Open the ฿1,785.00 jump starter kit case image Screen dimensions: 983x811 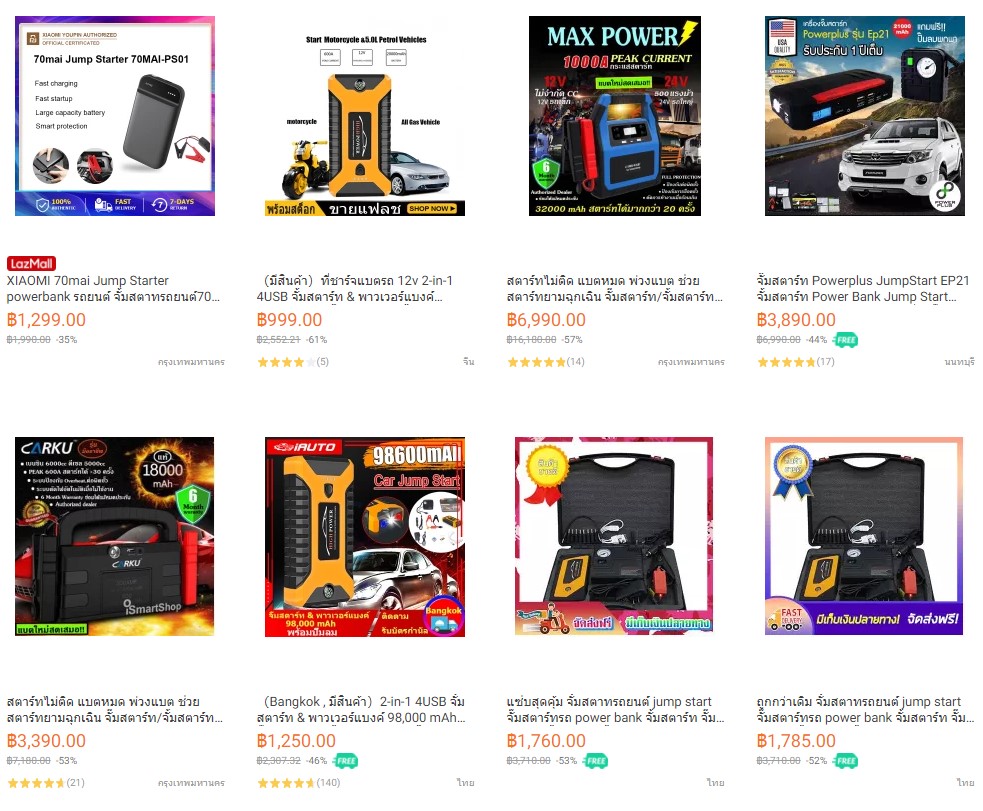pyautogui.click(x=864, y=536)
